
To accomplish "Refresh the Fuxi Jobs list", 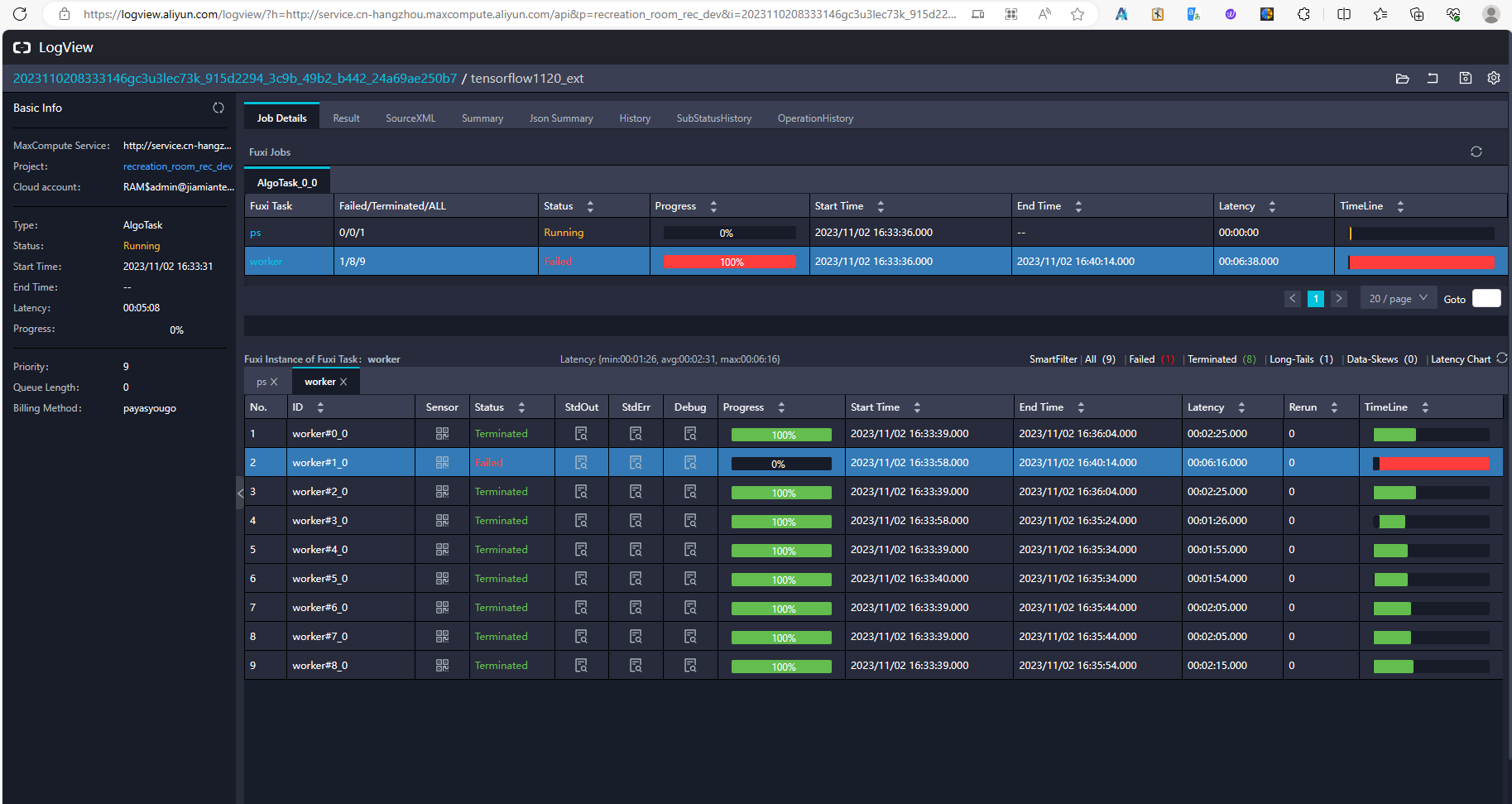I will [1476, 152].
